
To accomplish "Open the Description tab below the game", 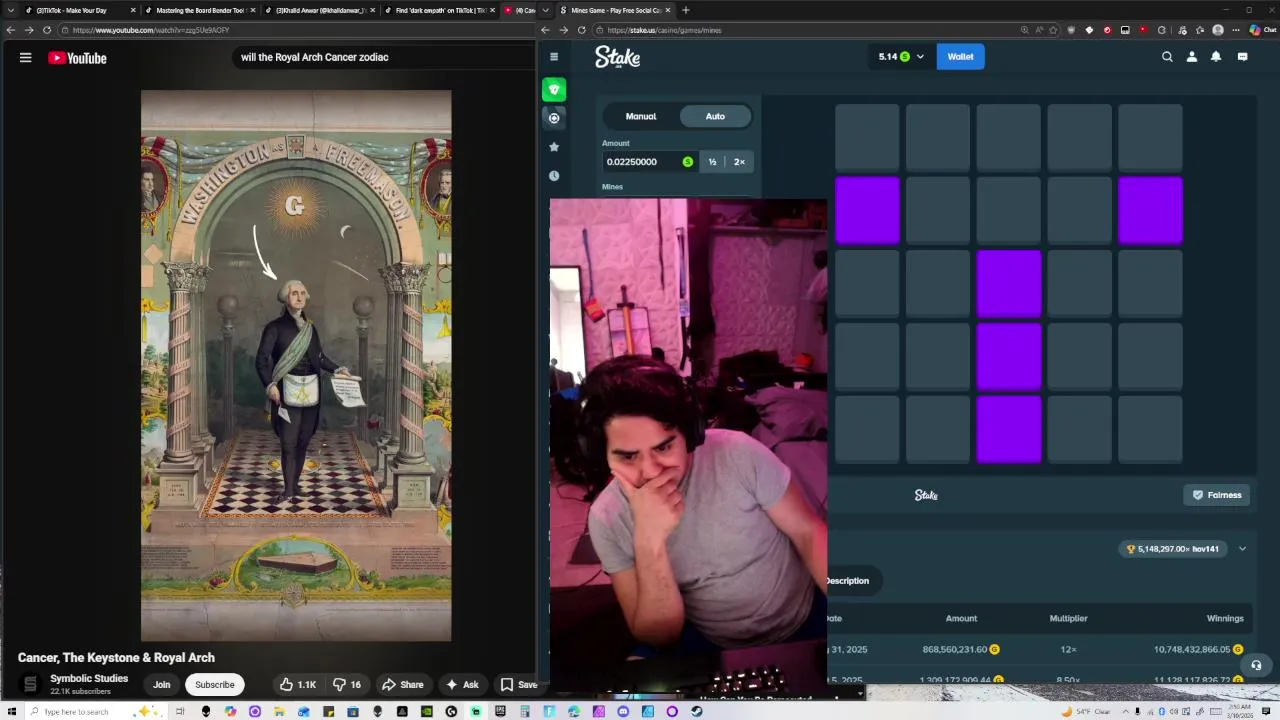I will [x=848, y=581].
